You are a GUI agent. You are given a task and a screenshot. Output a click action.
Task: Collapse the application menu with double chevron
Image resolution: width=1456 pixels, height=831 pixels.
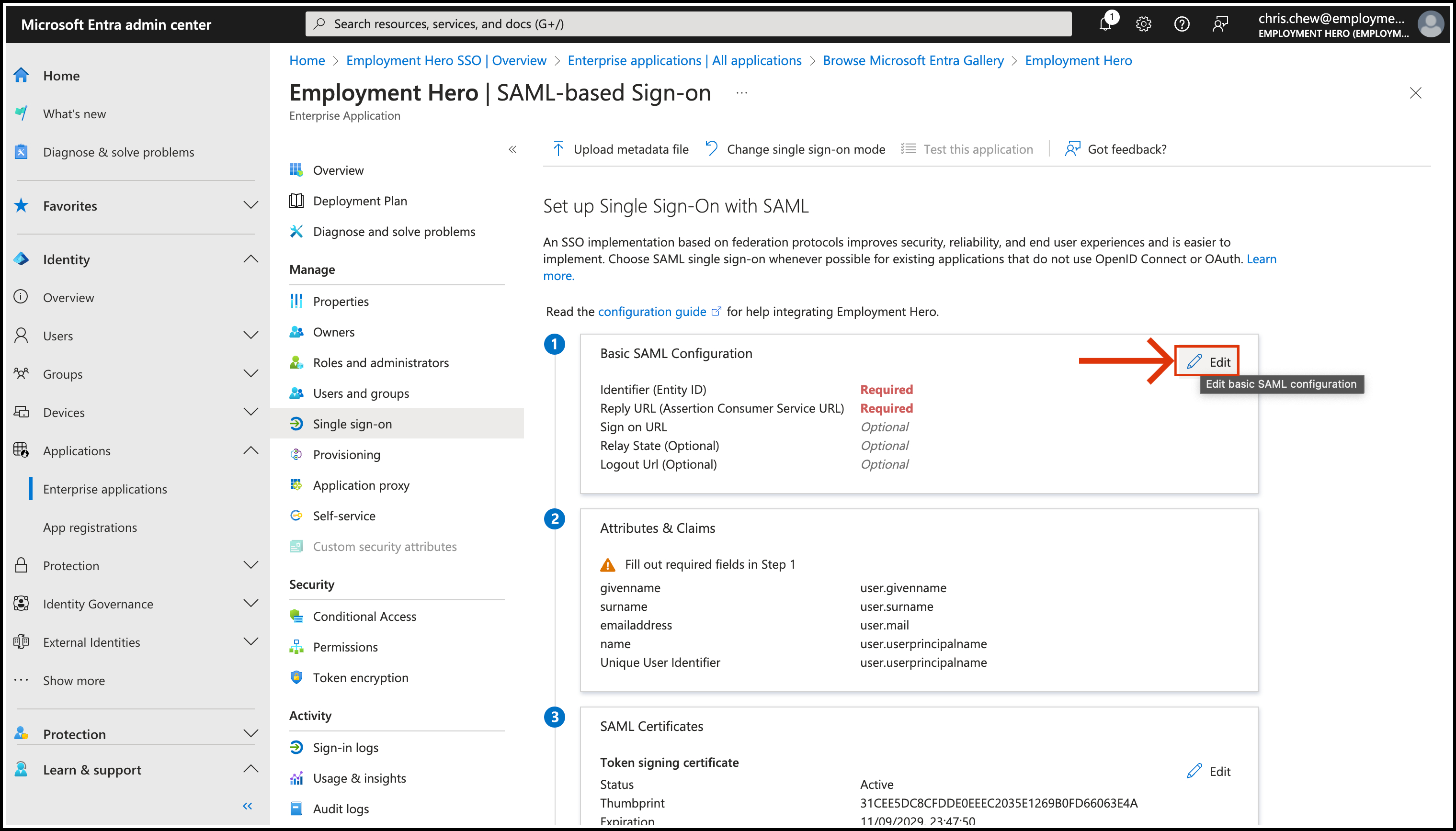512,149
